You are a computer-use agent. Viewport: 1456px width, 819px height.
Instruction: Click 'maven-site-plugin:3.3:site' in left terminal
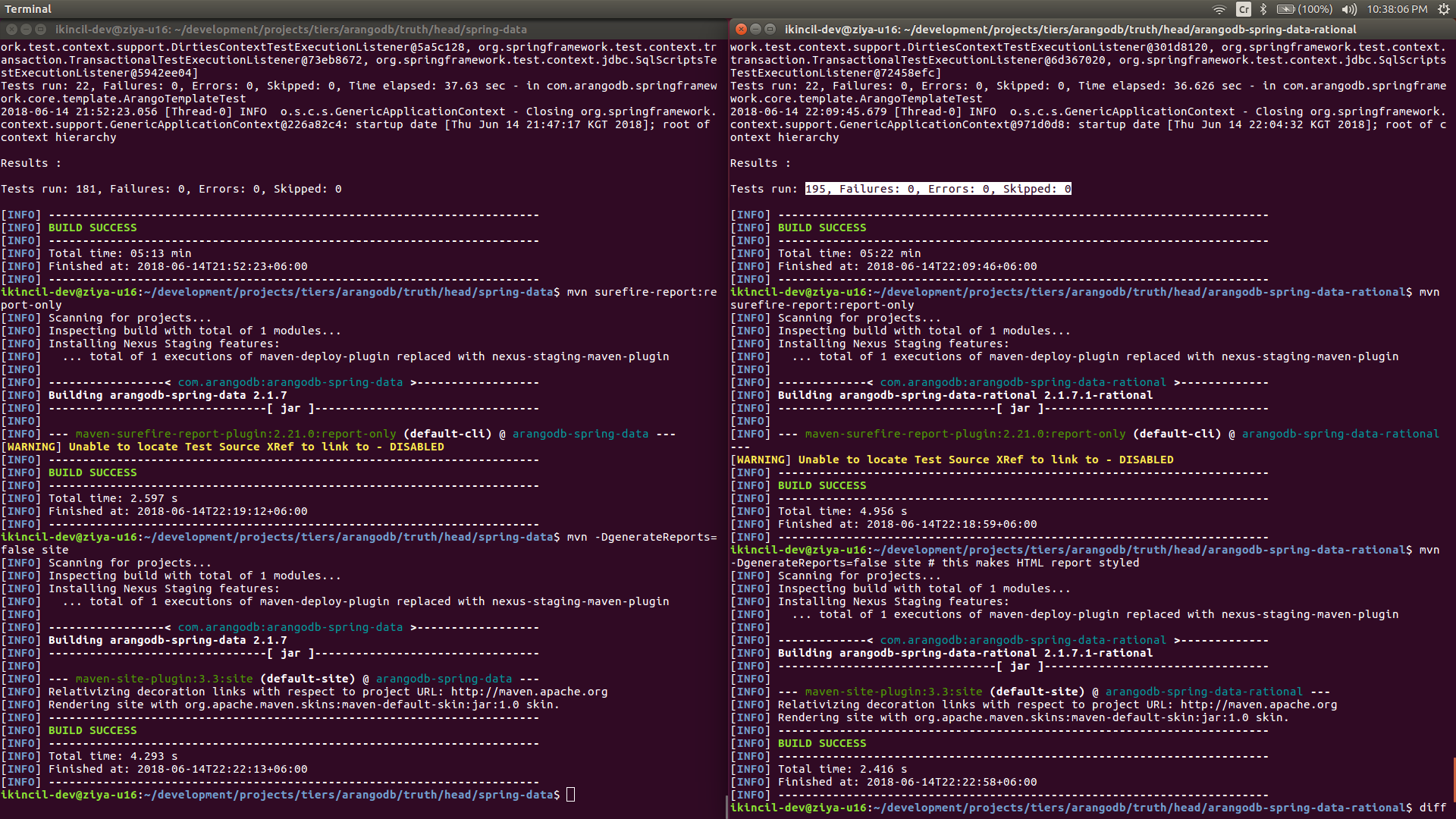tap(165, 679)
